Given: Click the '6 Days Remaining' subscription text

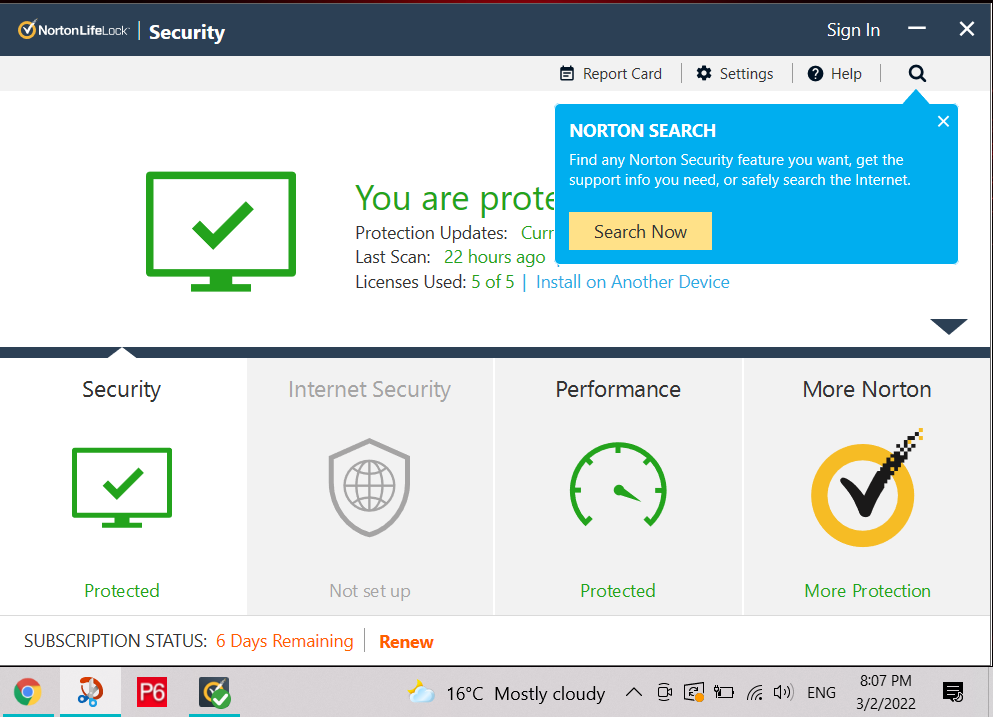Looking at the screenshot, I should [284, 641].
